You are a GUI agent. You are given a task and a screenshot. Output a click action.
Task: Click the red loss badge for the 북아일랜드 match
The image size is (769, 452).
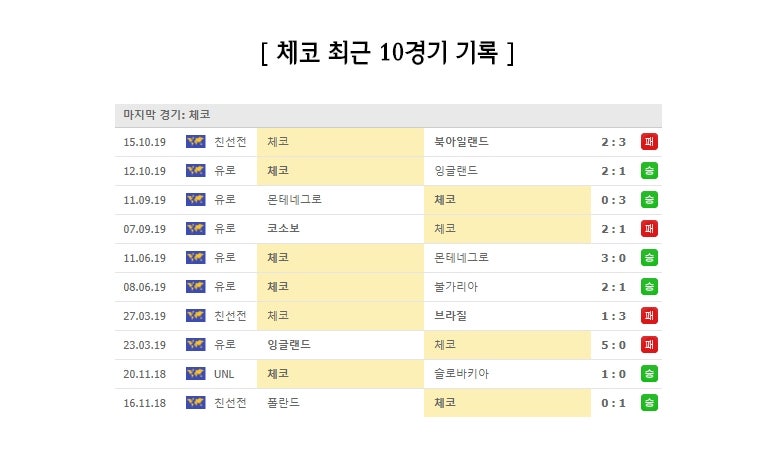click(650, 142)
